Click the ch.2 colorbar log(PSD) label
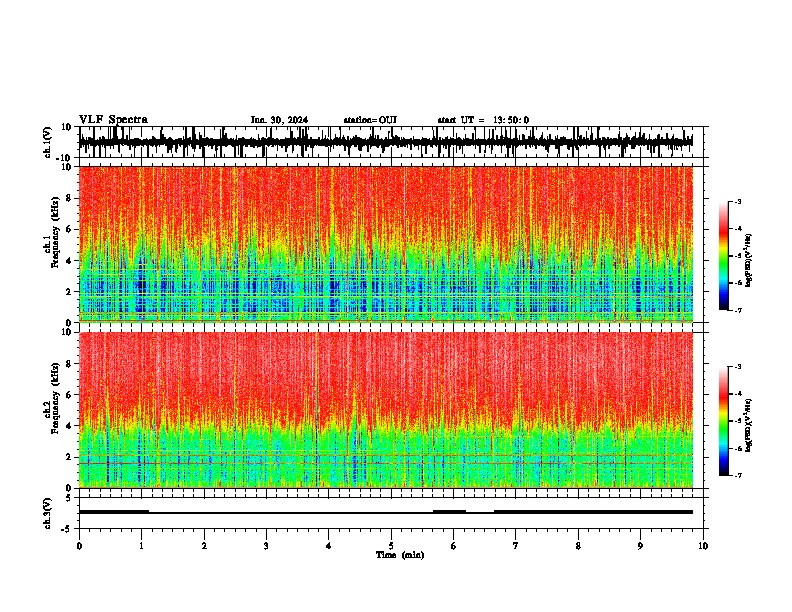Screen dimensions: 792x612 pos(748,425)
